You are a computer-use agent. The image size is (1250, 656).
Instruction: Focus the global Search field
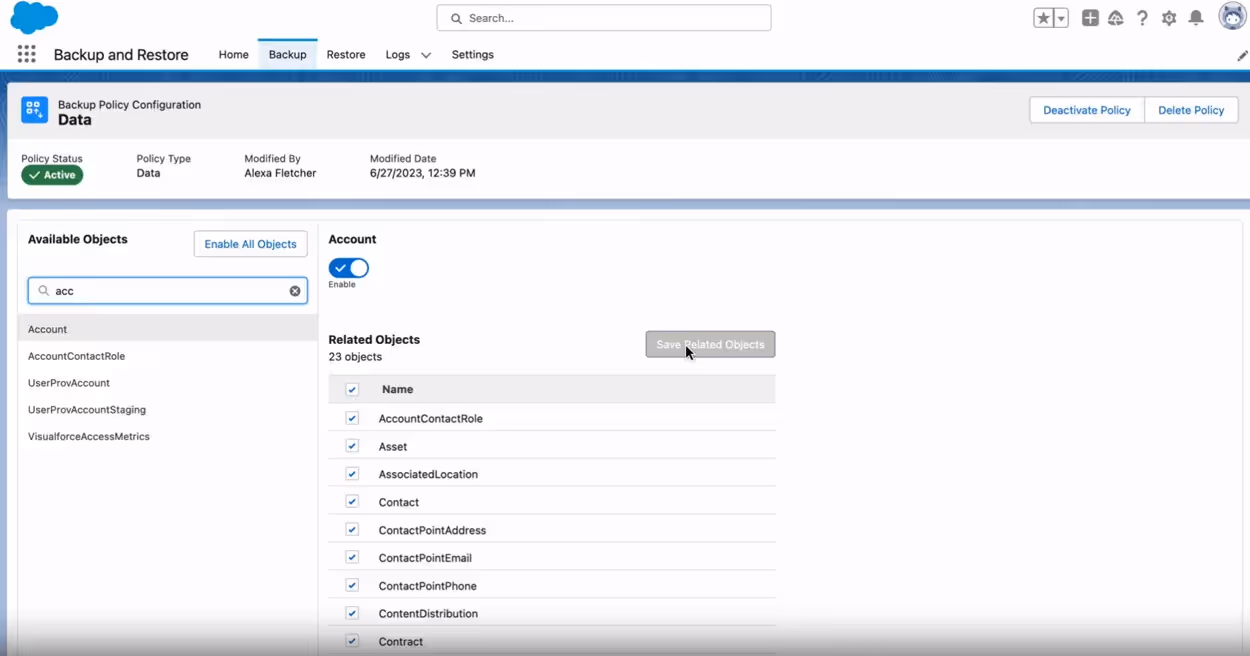click(x=604, y=18)
